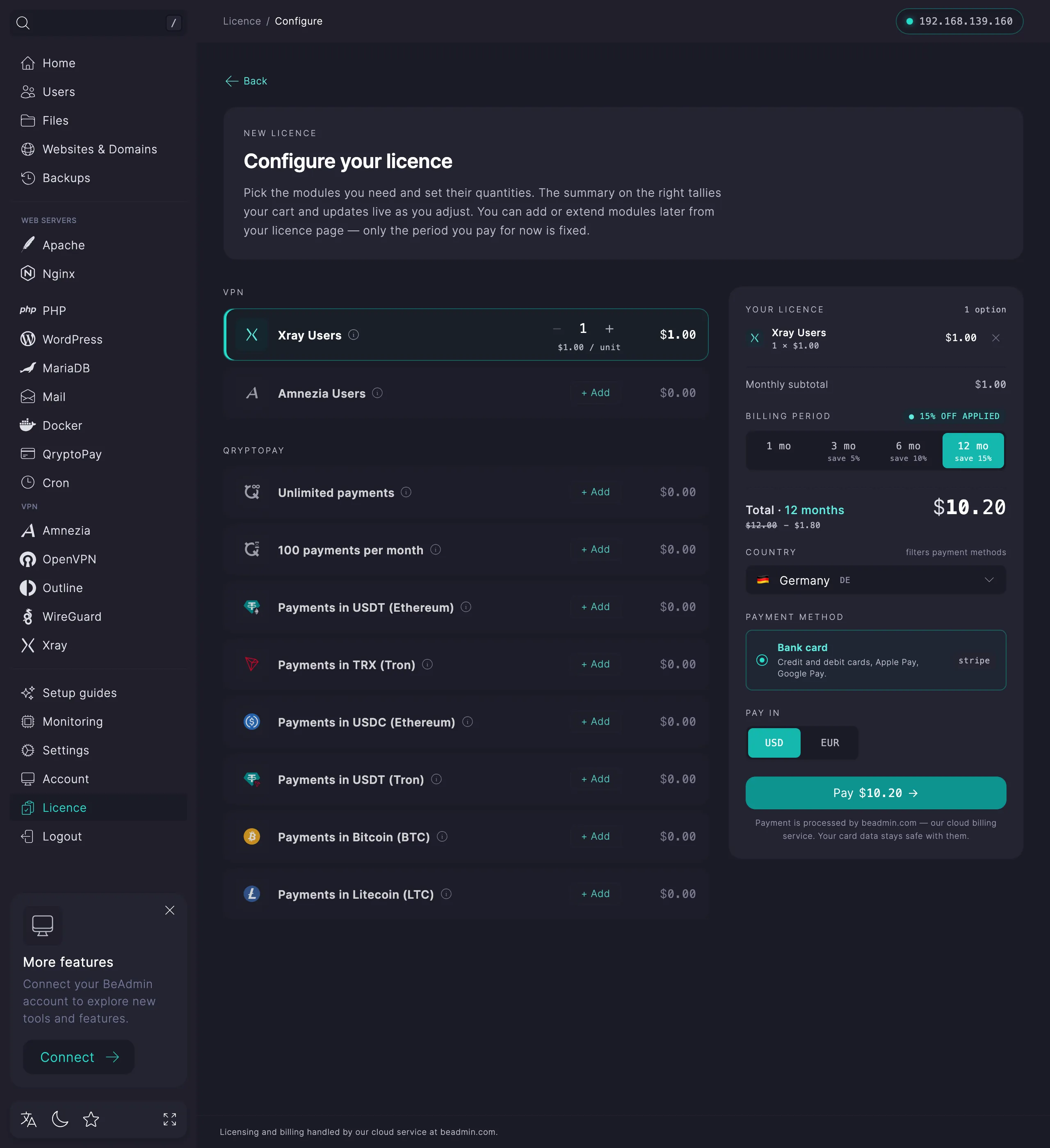The image size is (1050, 1148).
Task: Open WireGuard VPN page
Action: coord(98,617)
